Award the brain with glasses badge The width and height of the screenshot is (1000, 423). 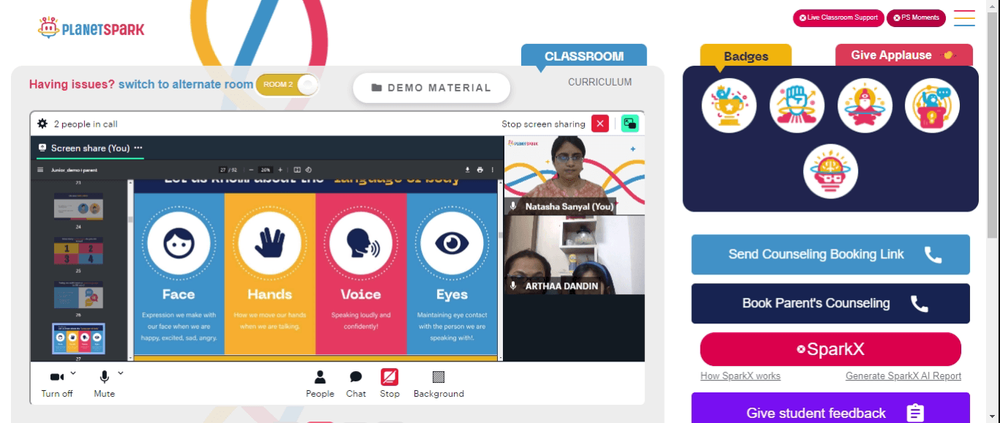tap(830, 171)
